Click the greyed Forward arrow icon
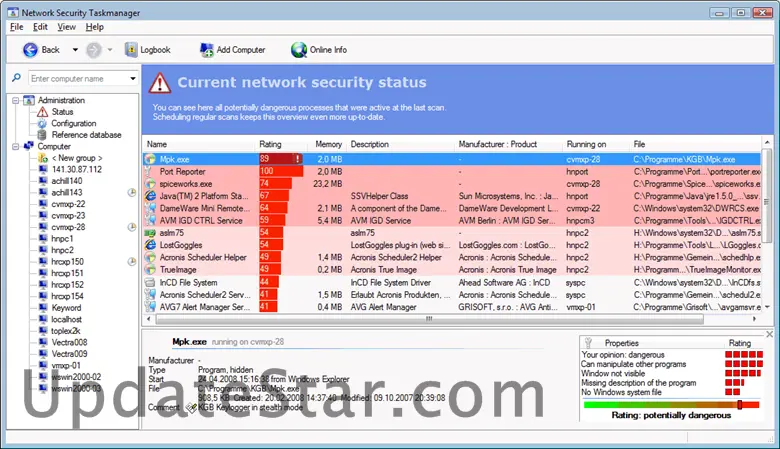 coord(94,50)
